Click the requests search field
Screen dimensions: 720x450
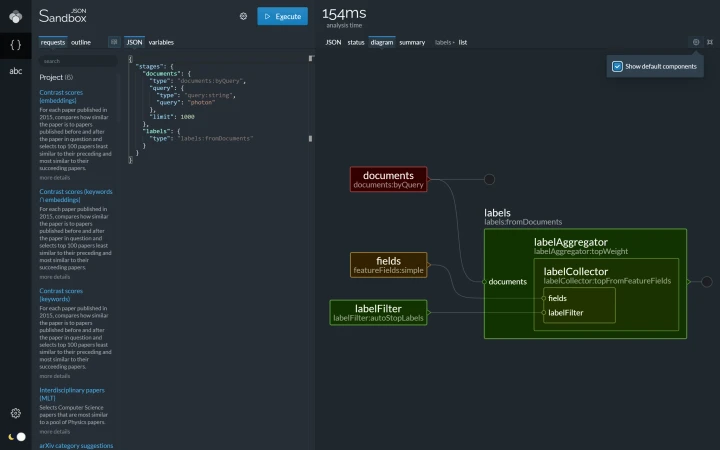tap(78, 61)
